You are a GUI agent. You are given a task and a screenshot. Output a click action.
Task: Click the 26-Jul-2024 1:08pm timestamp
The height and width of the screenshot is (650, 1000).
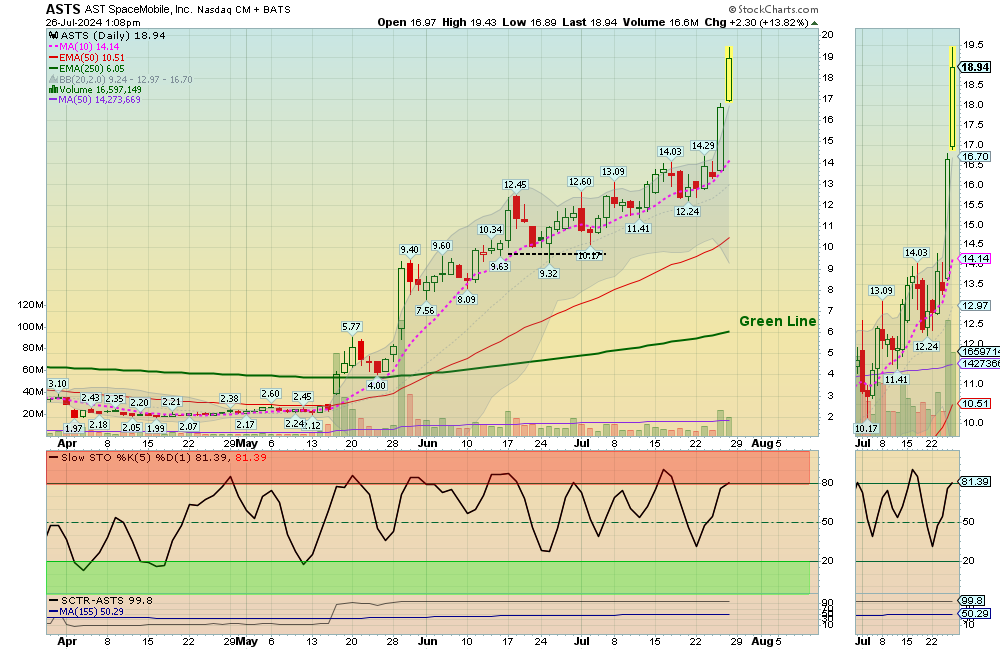93,22
